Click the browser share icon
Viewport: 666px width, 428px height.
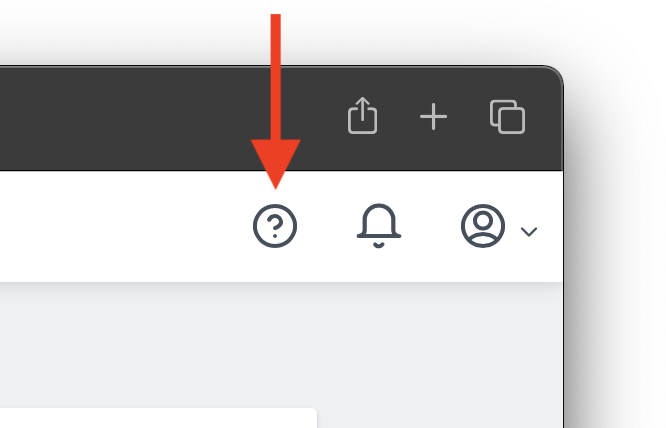(x=362, y=115)
